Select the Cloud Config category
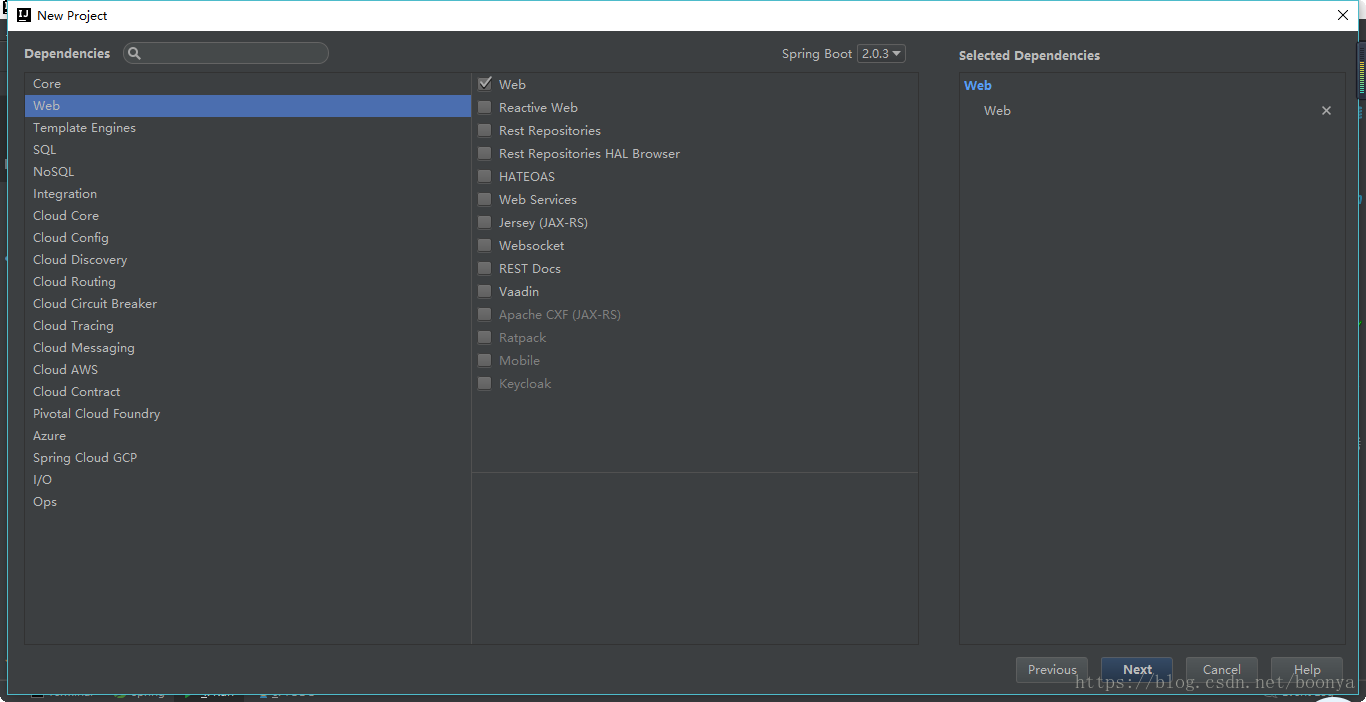Image resolution: width=1366 pixels, height=702 pixels. [x=248, y=238]
